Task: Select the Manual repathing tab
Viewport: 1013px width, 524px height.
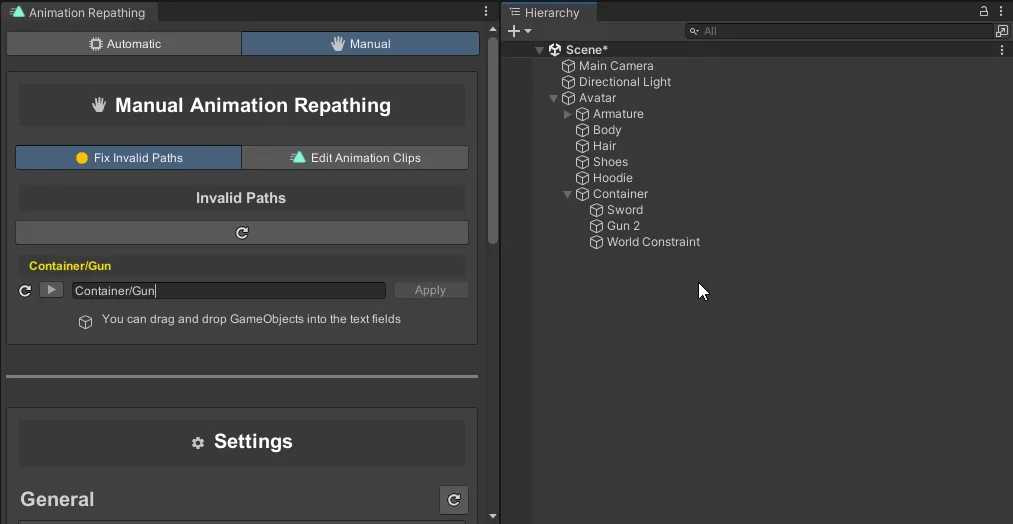Action: point(360,44)
